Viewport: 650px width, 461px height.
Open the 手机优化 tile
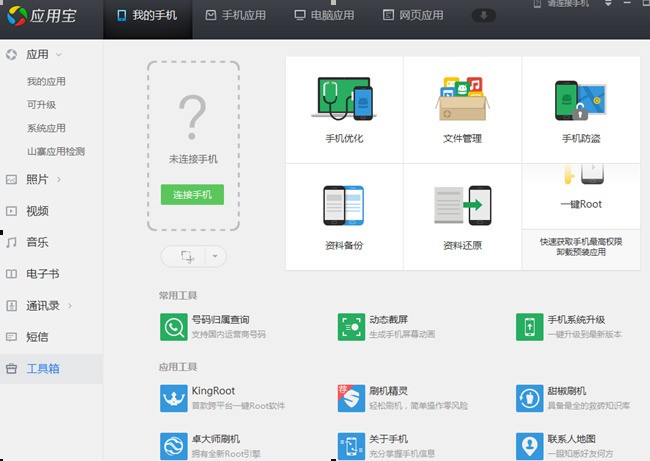pyautogui.click(x=344, y=110)
